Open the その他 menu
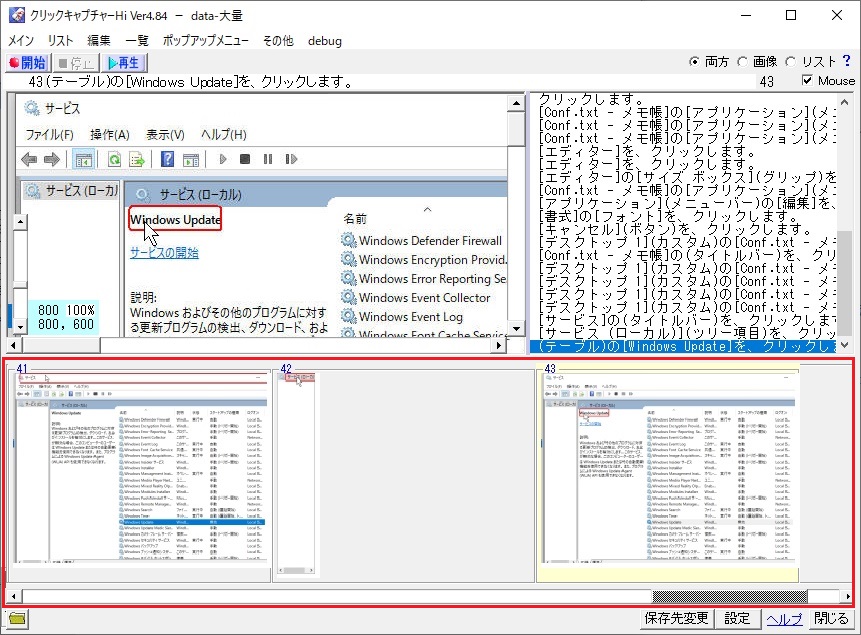The width and height of the screenshot is (861, 635). coord(278,41)
